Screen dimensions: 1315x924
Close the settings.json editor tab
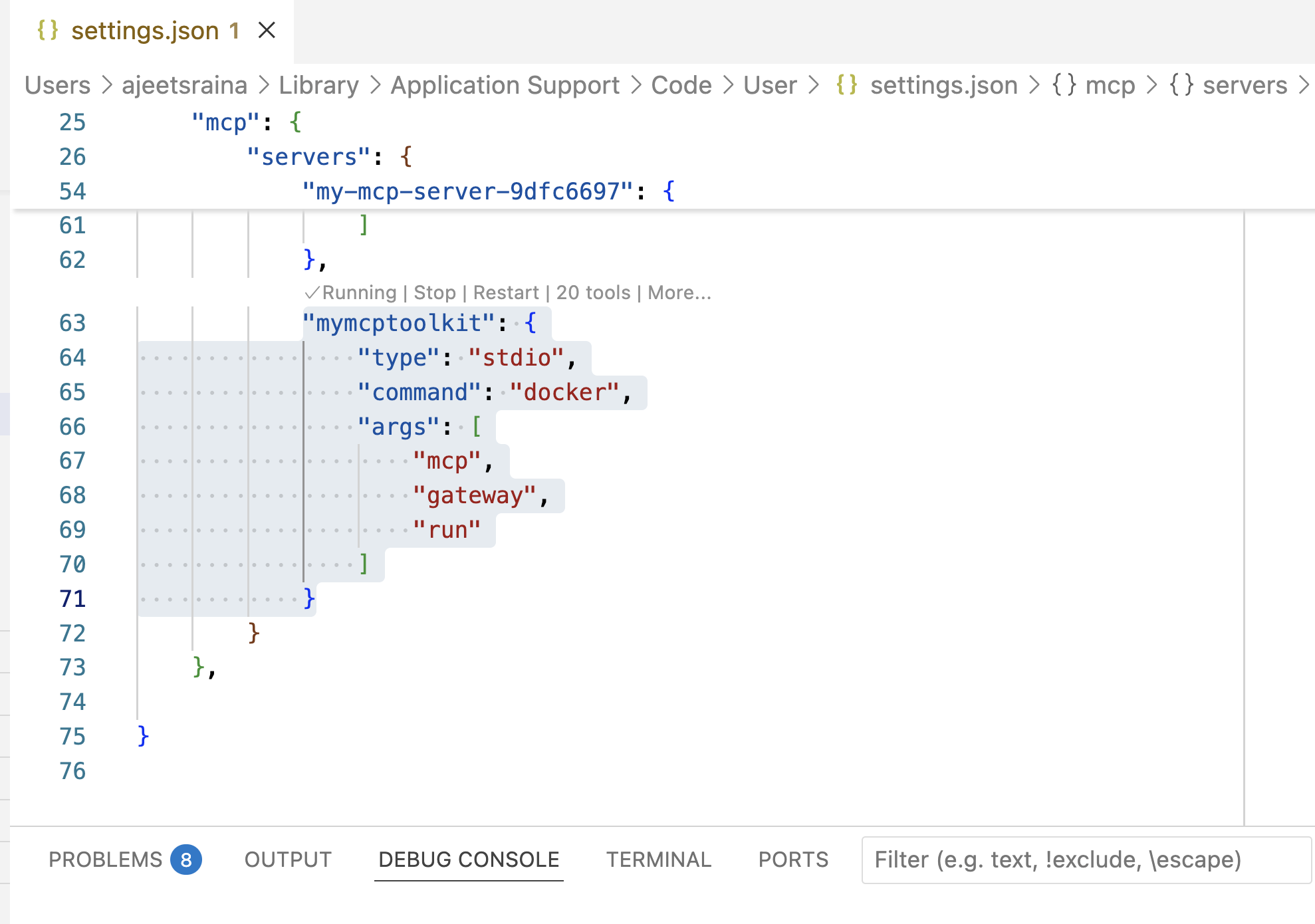(267, 31)
